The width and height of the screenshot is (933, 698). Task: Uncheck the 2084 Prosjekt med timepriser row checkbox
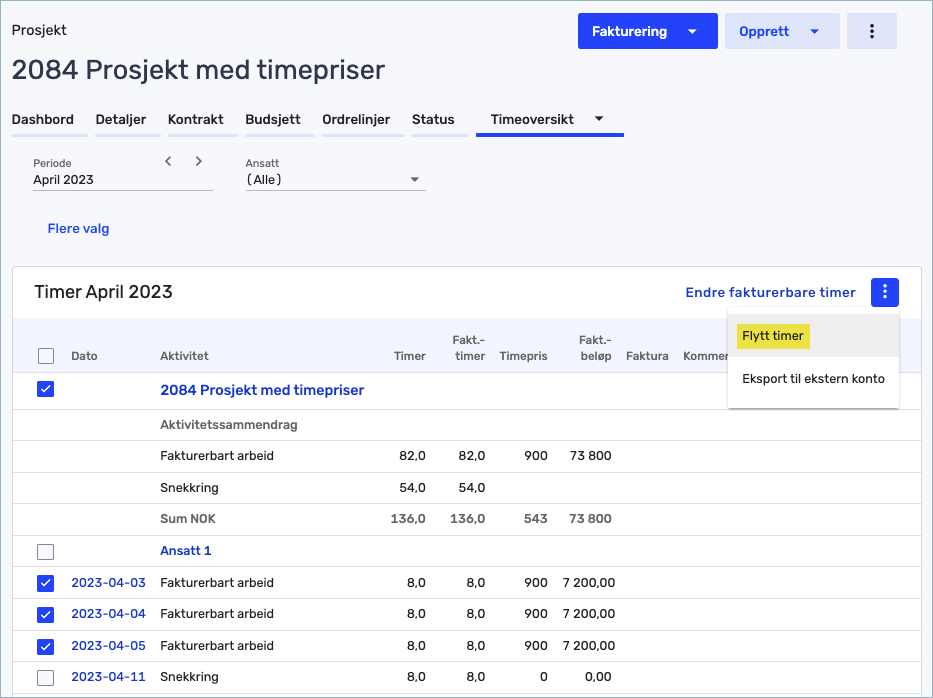(46, 389)
